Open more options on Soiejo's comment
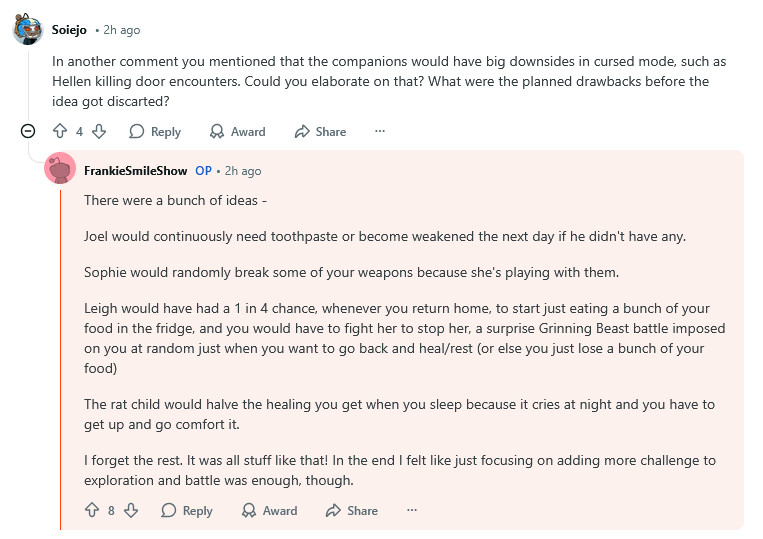 click(380, 131)
